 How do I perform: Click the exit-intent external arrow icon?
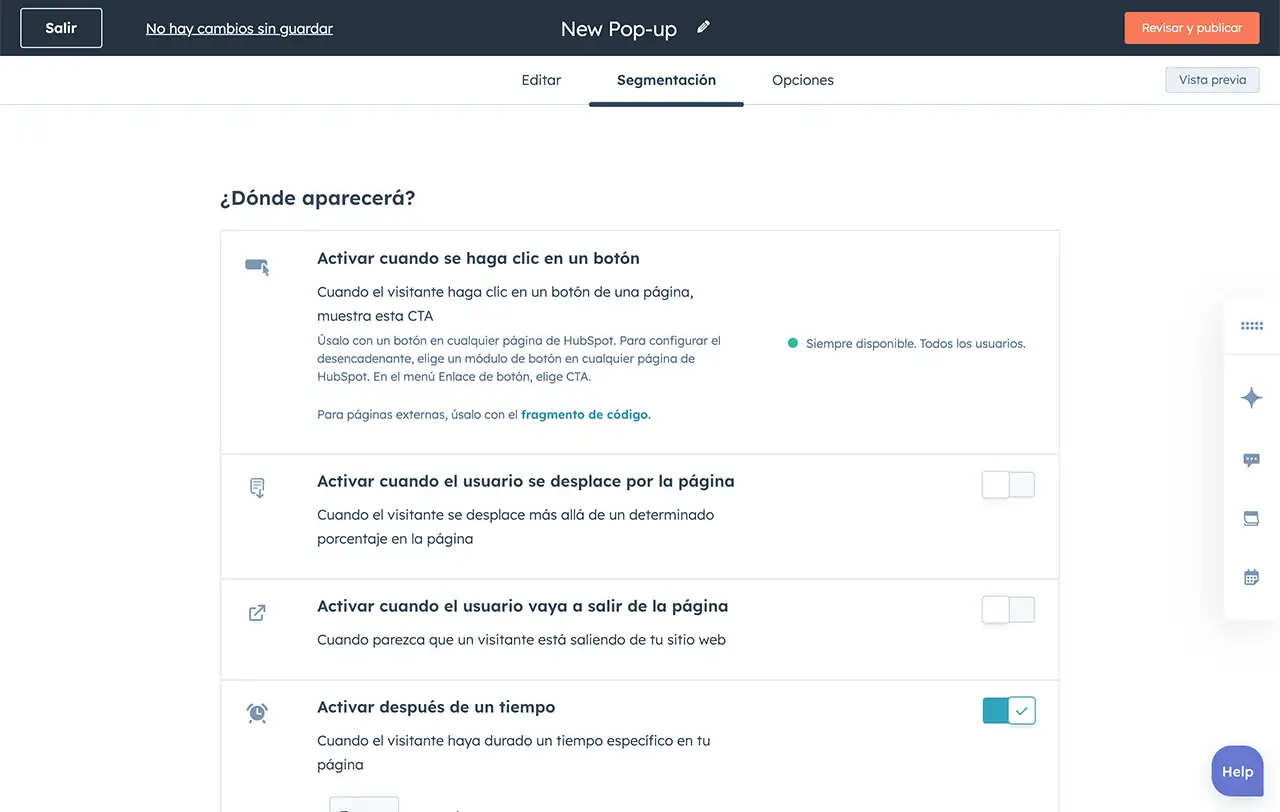point(257,613)
